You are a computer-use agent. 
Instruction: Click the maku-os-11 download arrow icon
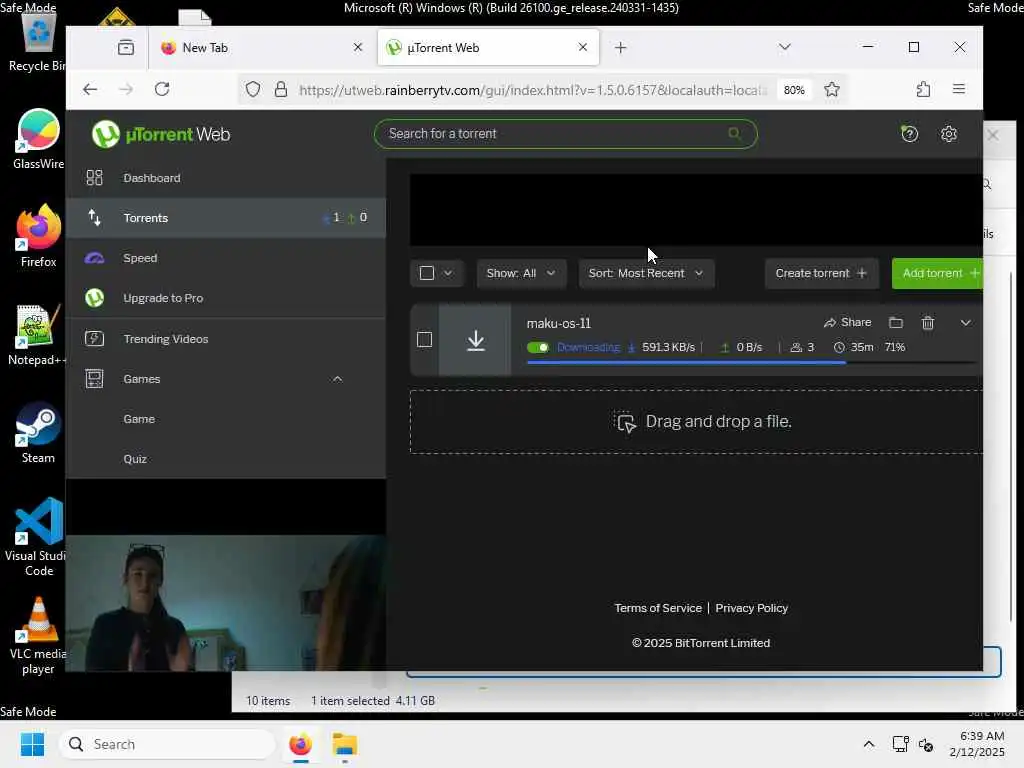tap(475, 340)
